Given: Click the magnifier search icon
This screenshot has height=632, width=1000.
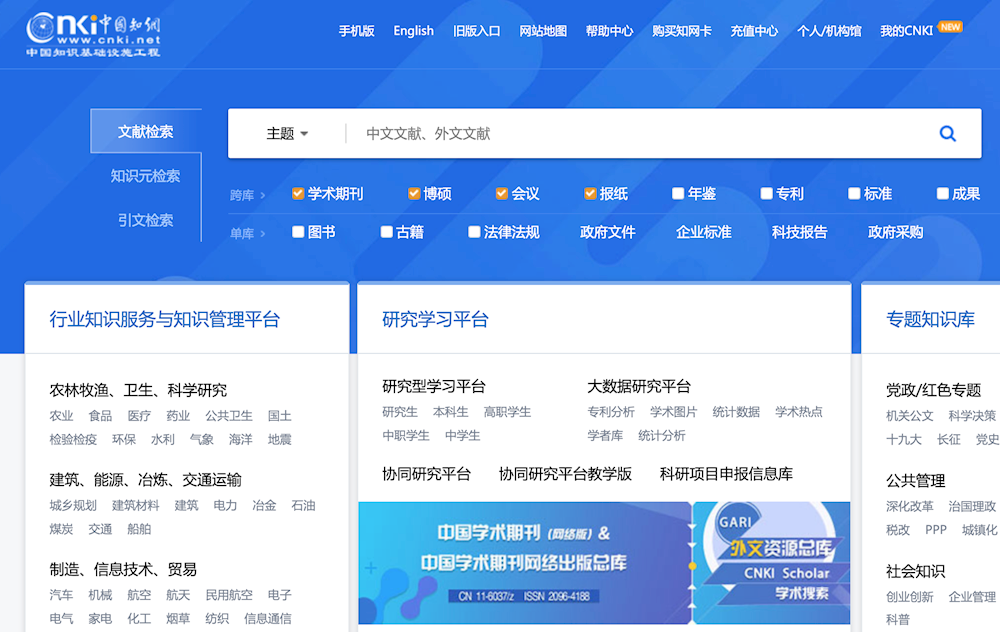Looking at the screenshot, I should [x=948, y=133].
